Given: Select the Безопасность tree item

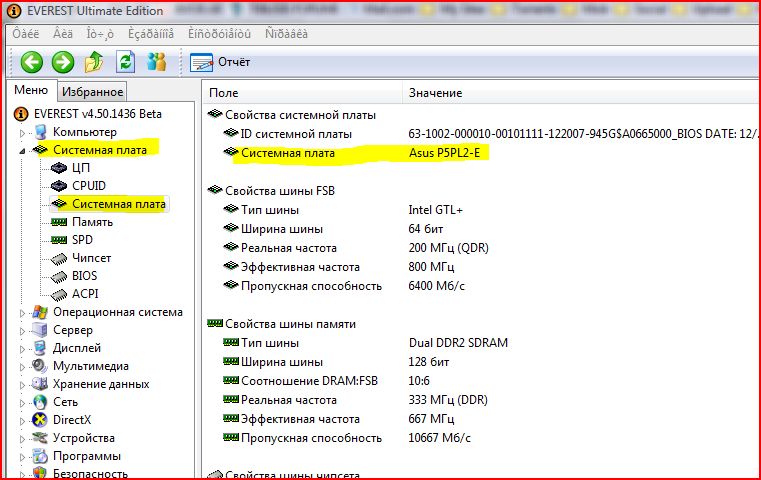Looking at the screenshot, I should (x=90, y=474).
